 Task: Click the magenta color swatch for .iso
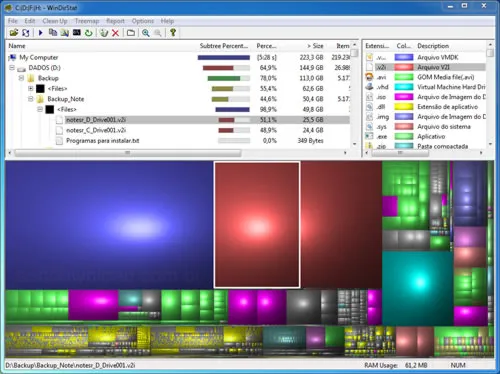(404, 97)
